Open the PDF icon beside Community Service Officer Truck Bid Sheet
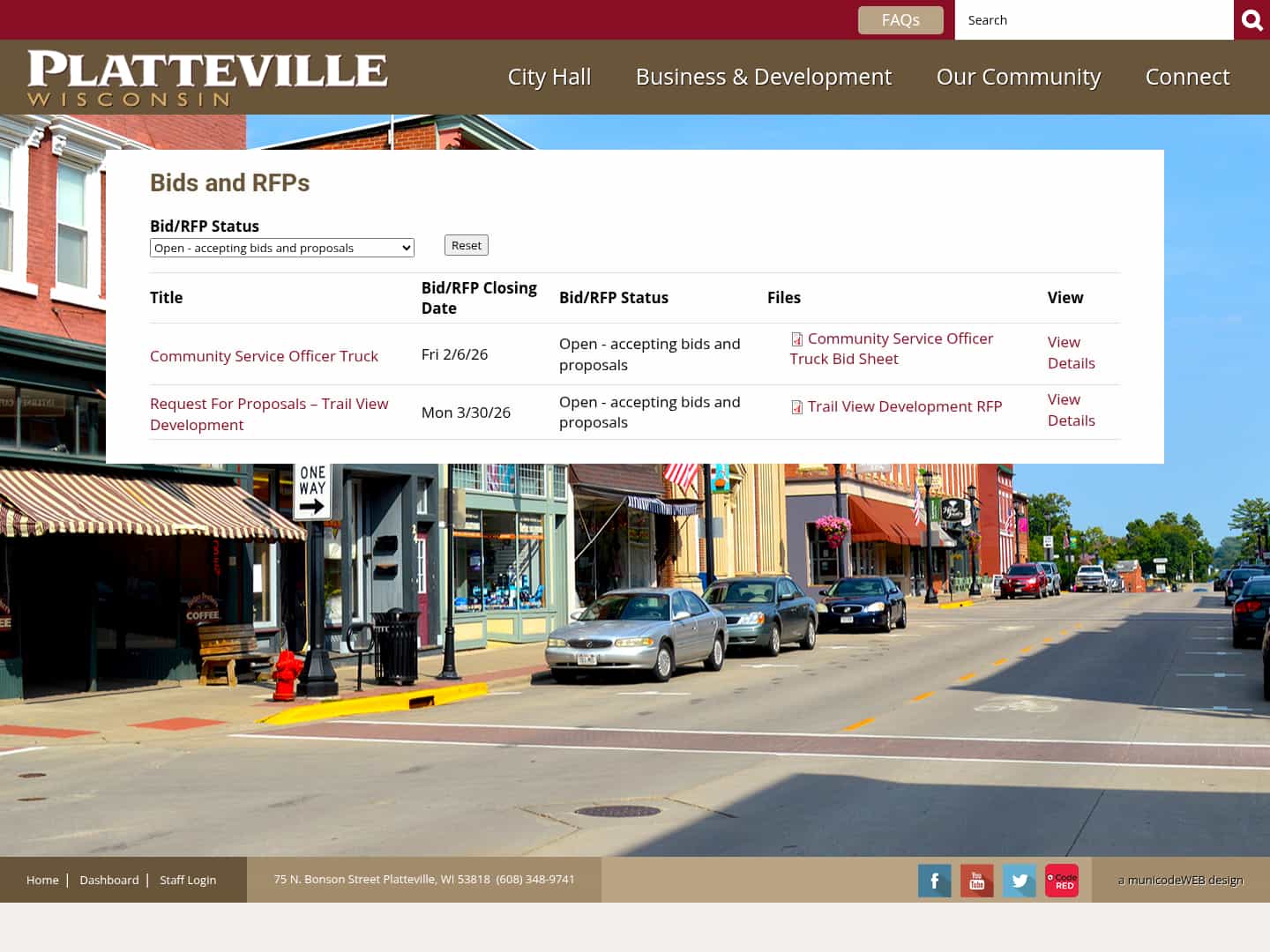The width and height of the screenshot is (1270, 952). tap(796, 339)
